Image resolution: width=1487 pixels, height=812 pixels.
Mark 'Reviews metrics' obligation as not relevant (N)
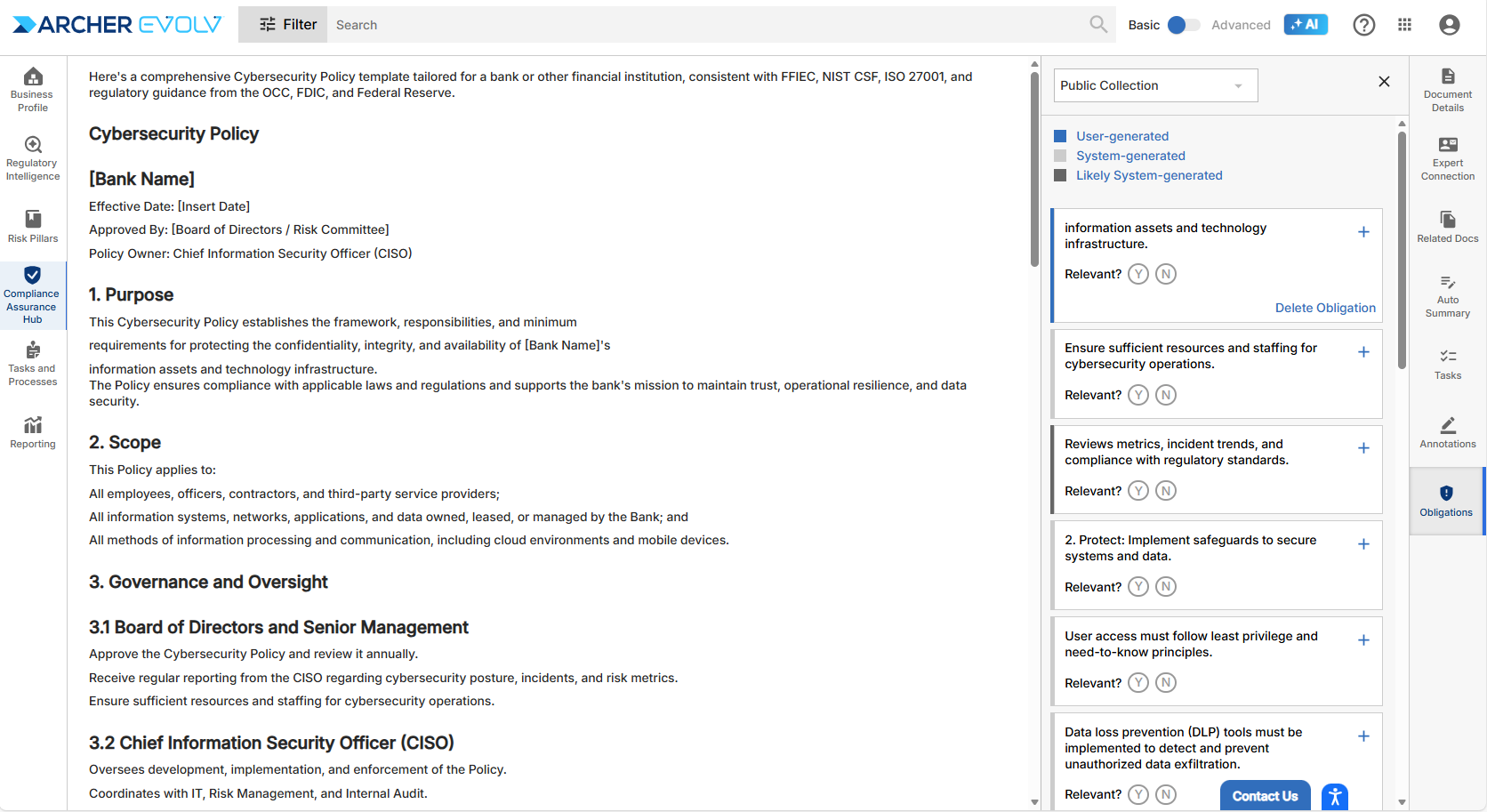[1165, 491]
